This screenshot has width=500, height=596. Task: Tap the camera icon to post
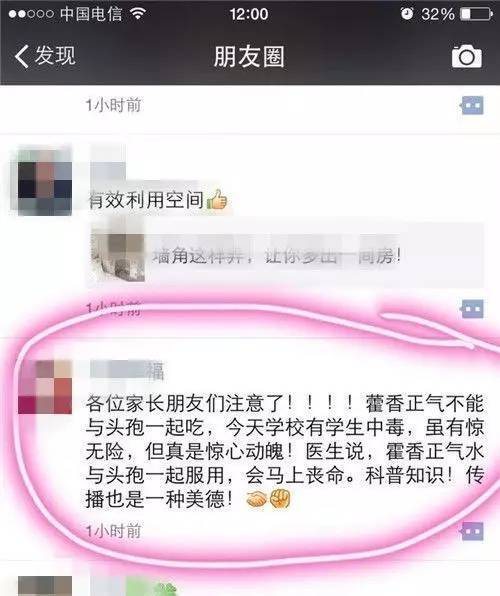coord(467,56)
